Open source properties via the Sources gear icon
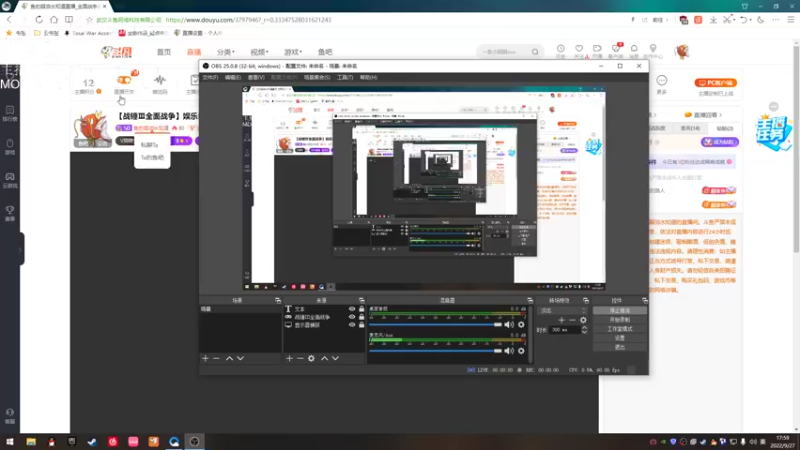Image resolution: width=800 pixels, height=450 pixels. (x=311, y=359)
